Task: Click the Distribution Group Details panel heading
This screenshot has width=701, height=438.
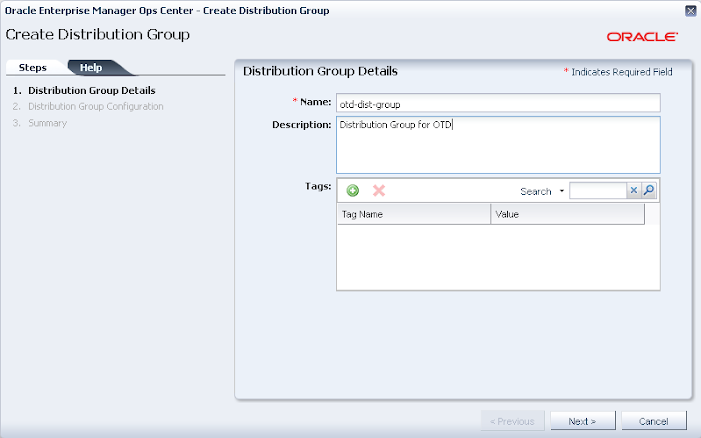Action: 320,71
